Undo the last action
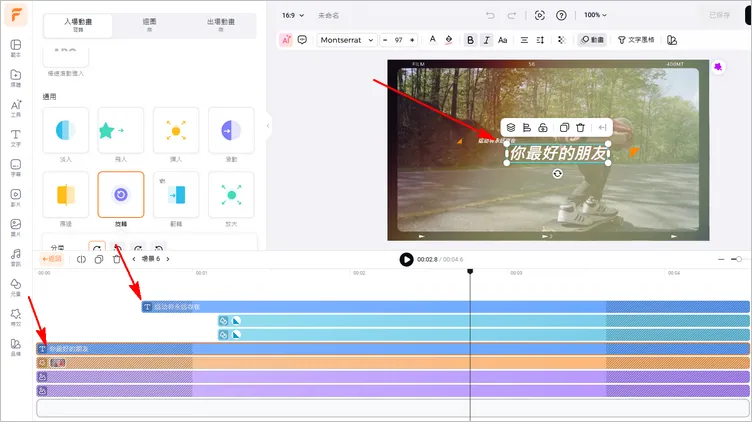Viewport: 752px width, 422px height. pos(490,15)
